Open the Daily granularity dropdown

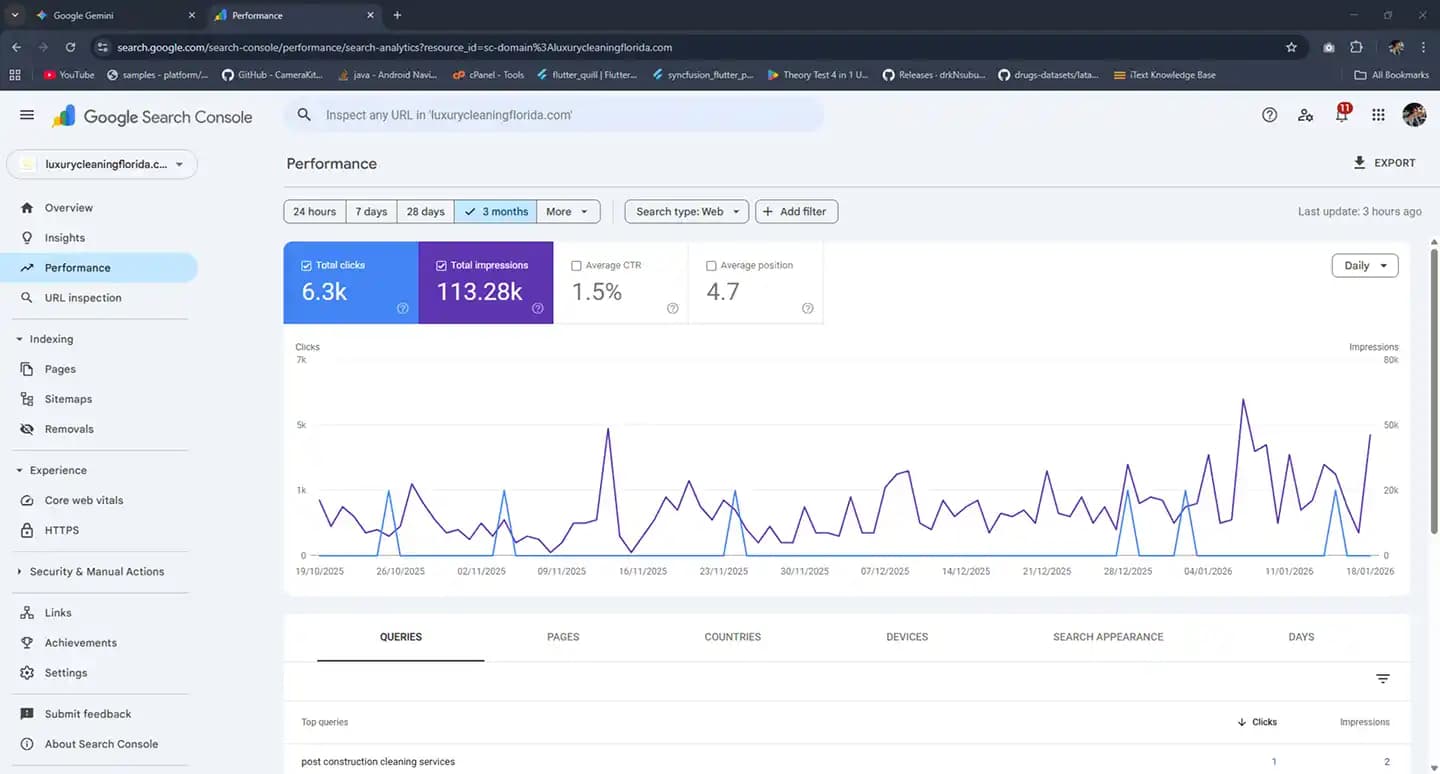(1364, 266)
